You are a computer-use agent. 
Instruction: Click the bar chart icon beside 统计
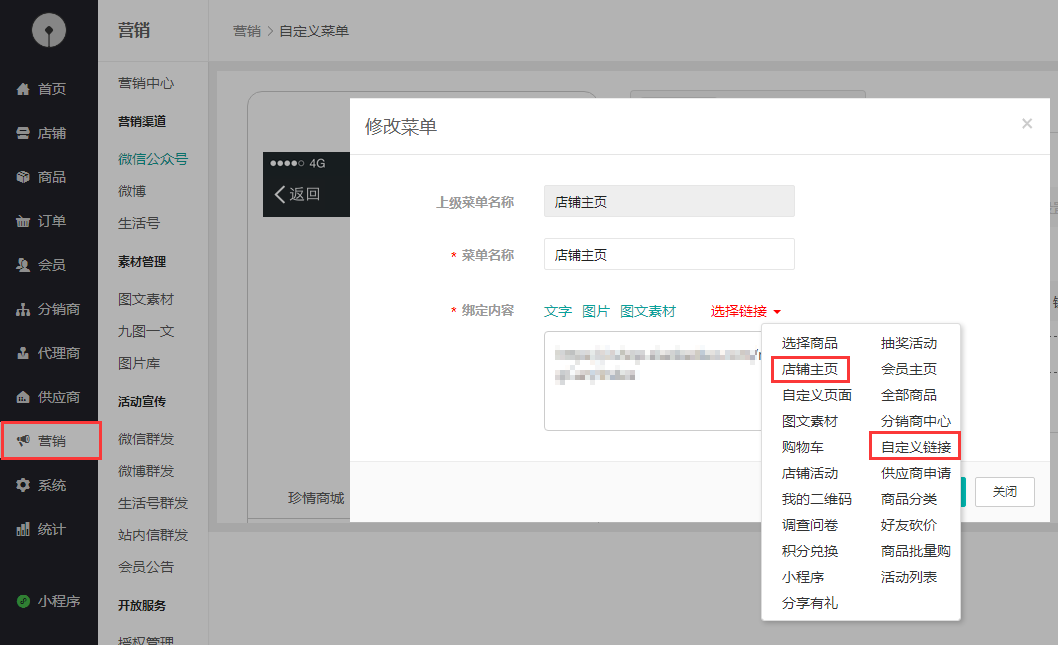23,529
